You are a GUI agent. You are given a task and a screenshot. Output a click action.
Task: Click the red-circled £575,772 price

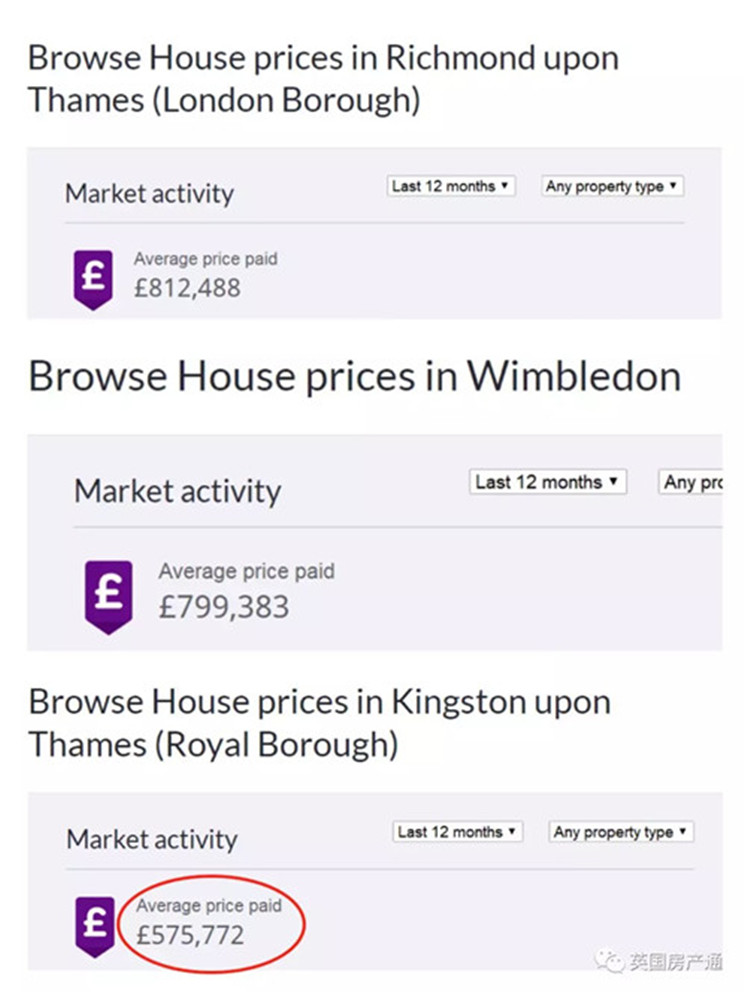point(190,935)
